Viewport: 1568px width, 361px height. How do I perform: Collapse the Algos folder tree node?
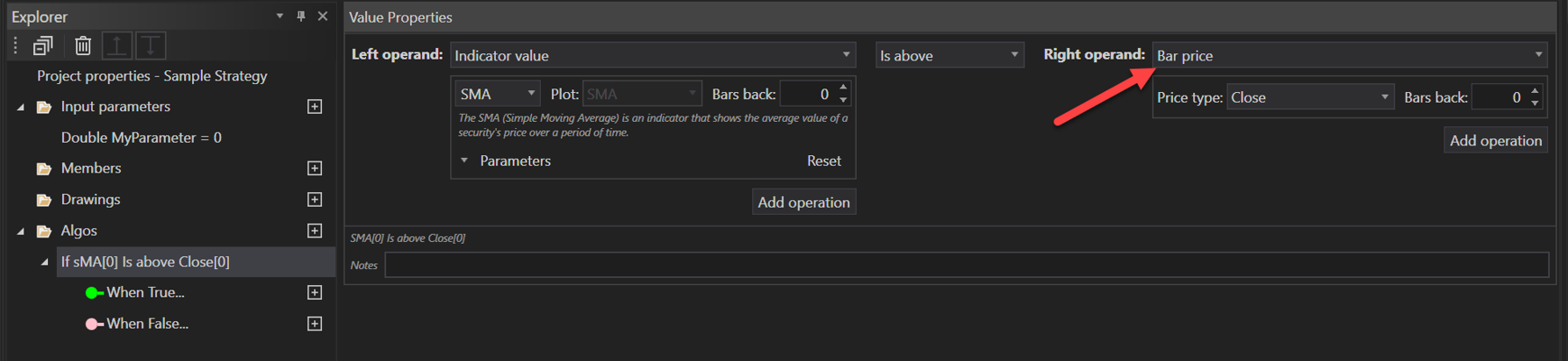pyautogui.click(x=21, y=231)
